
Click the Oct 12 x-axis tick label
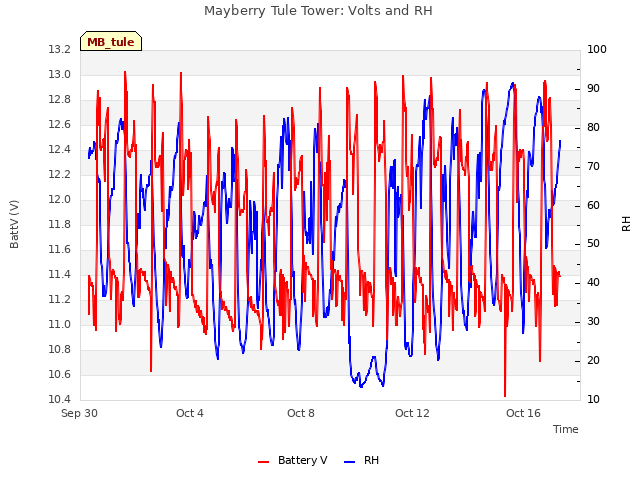pos(412,413)
